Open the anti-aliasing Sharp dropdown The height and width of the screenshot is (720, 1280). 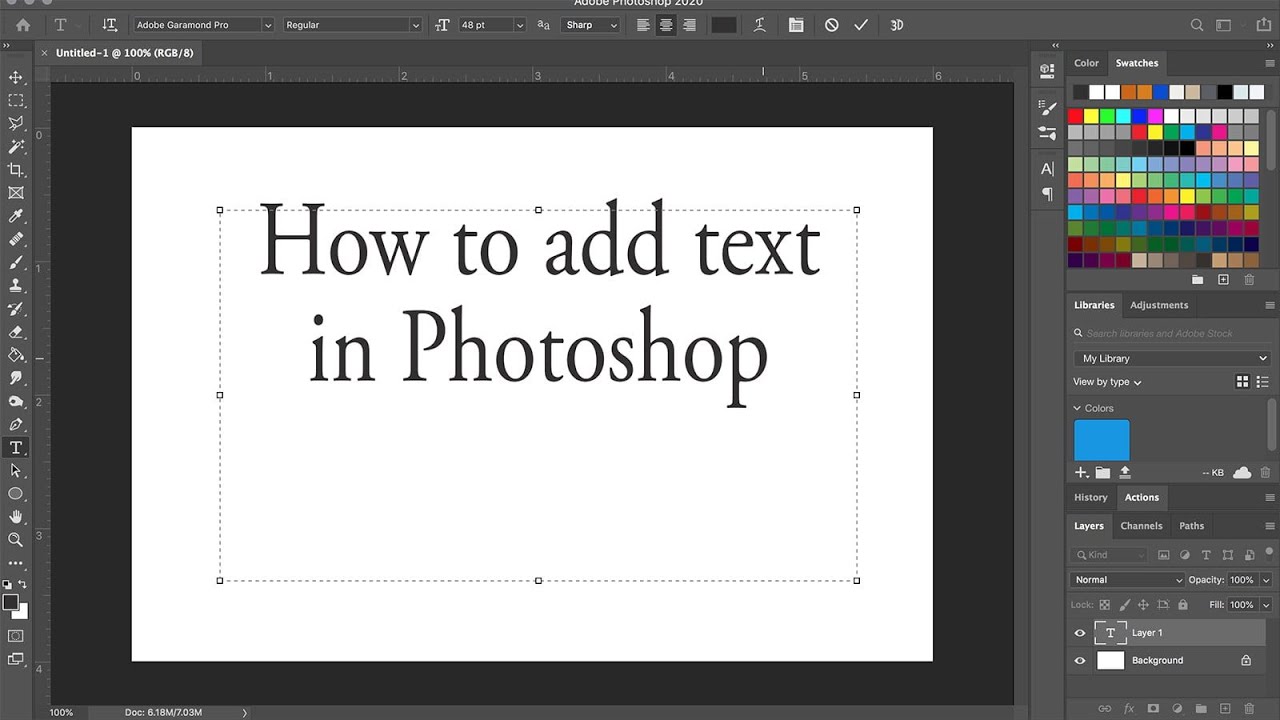(591, 25)
